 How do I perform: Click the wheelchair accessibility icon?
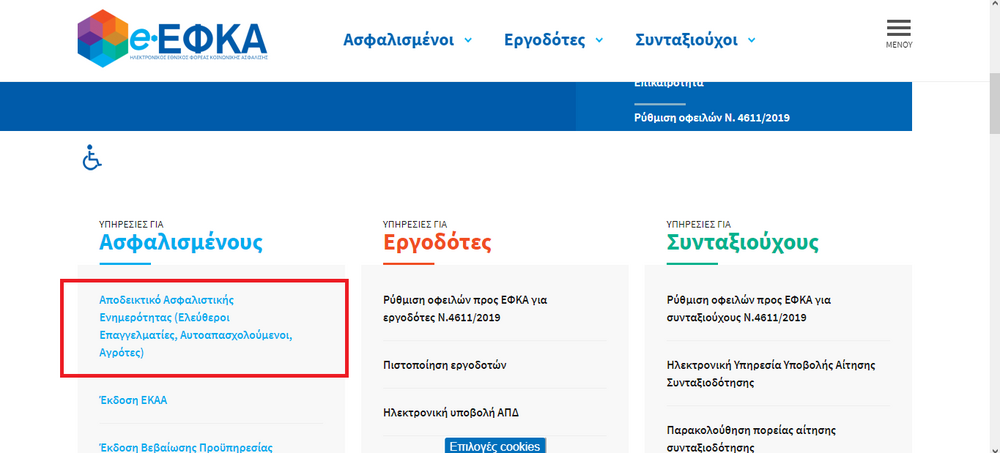(x=92, y=158)
